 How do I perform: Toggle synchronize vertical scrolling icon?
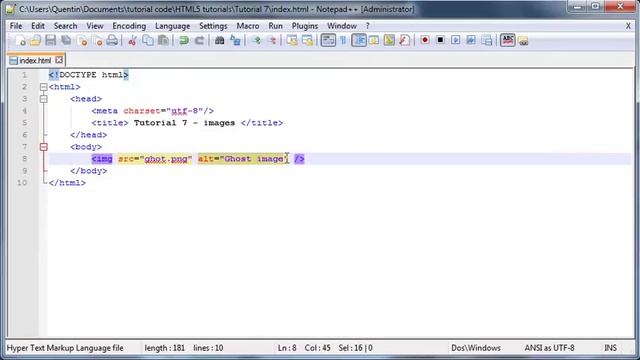292,40
